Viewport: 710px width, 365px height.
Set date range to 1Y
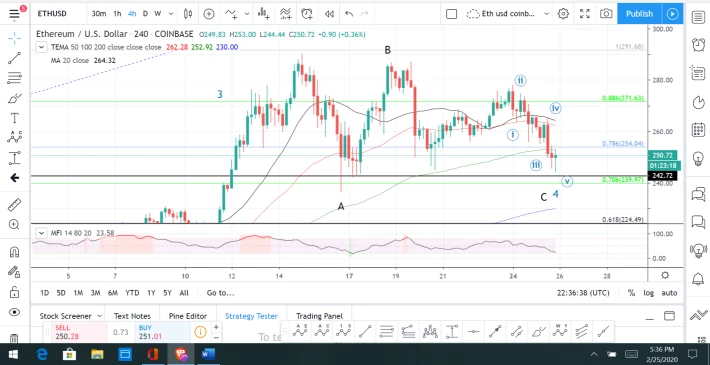(x=151, y=293)
